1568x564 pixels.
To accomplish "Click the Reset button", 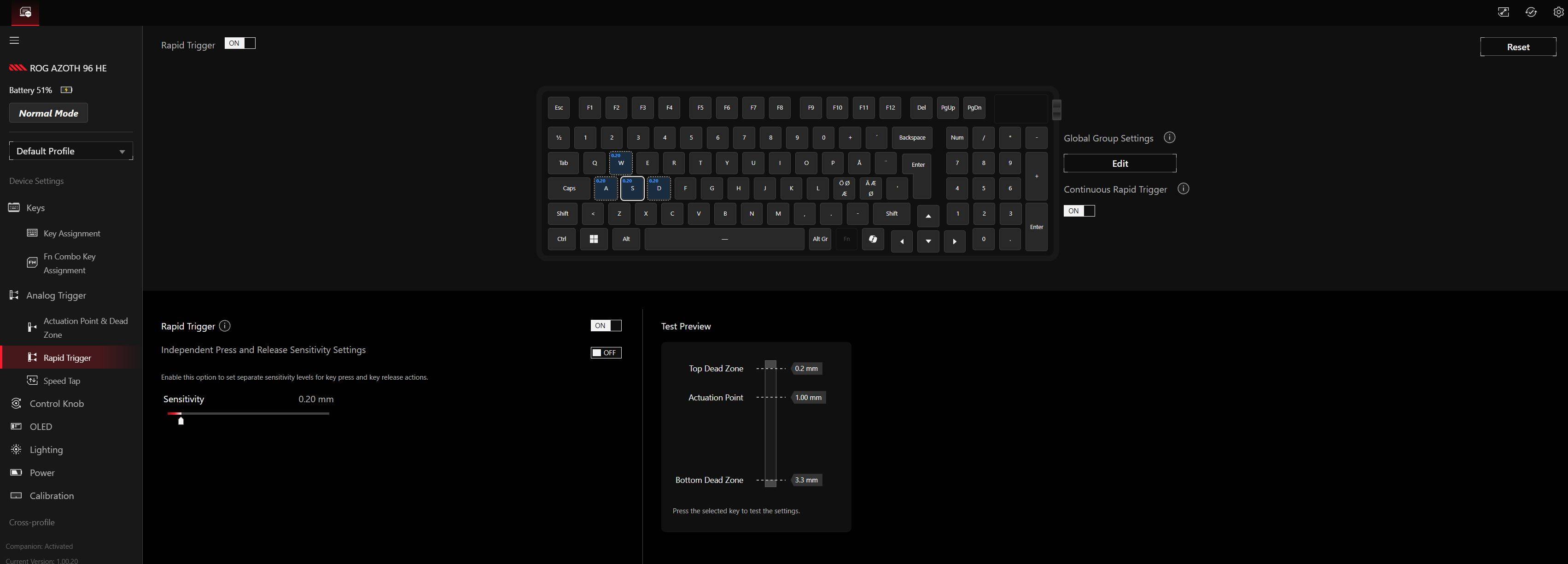I will click(x=1517, y=47).
